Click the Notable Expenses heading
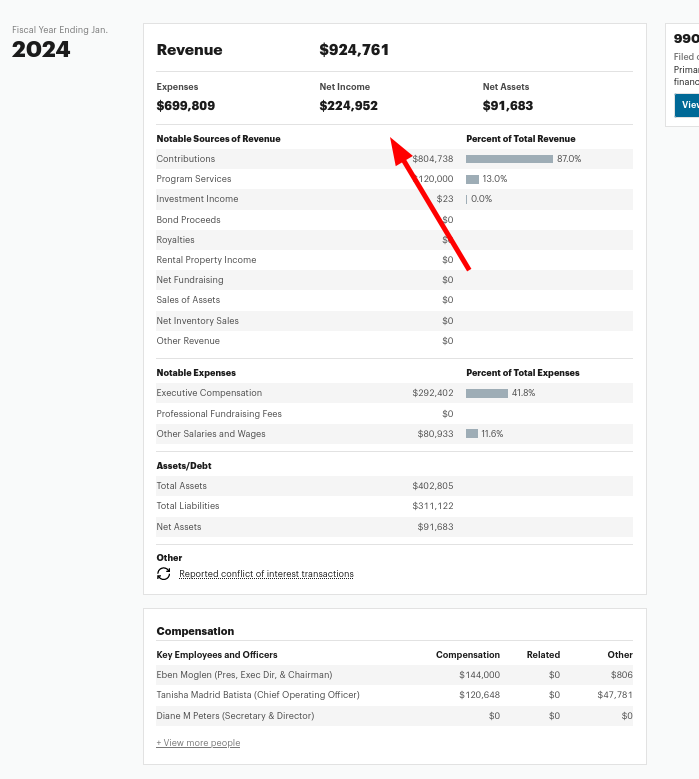This screenshot has height=779, width=699. pyautogui.click(x=196, y=373)
